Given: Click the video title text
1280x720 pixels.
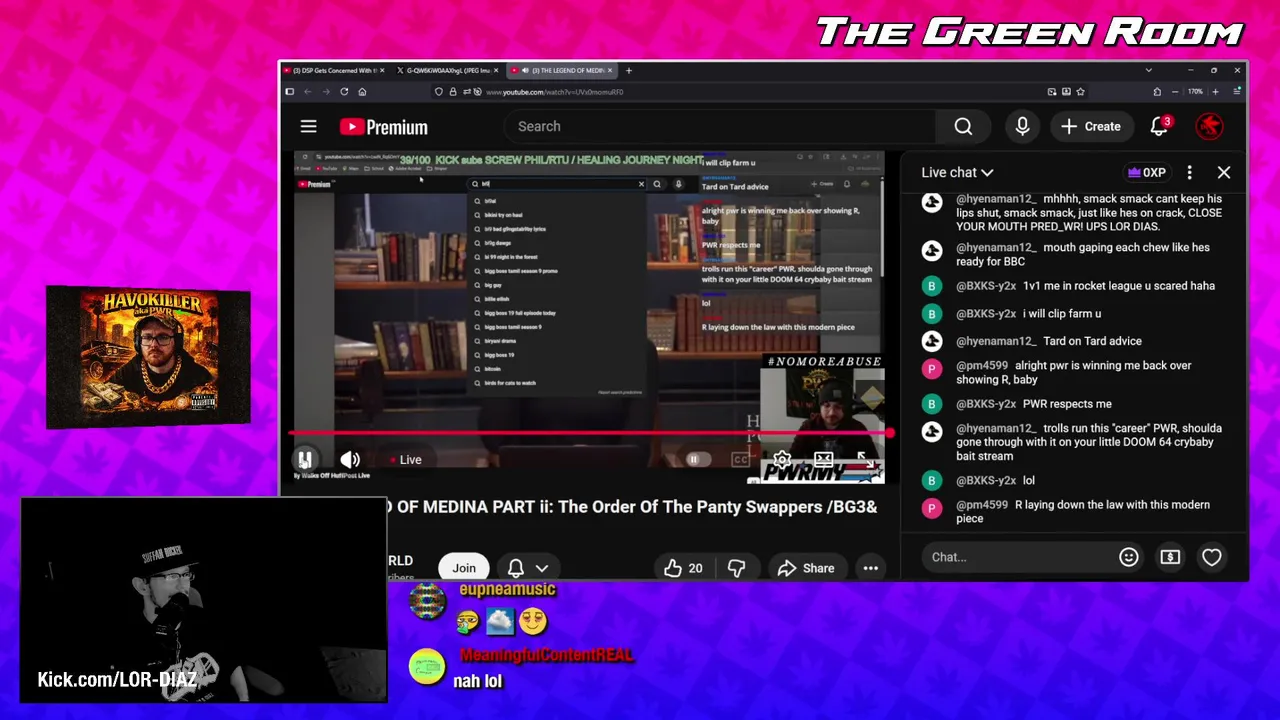Looking at the screenshot, I should (x=632, y=507).
